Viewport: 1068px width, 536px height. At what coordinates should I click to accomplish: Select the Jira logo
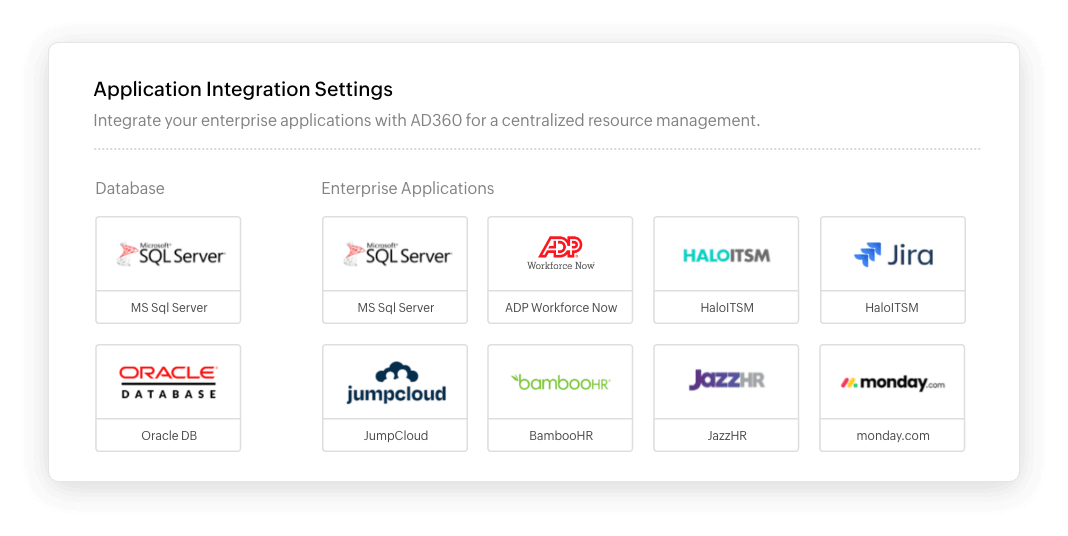click(893, 255)
